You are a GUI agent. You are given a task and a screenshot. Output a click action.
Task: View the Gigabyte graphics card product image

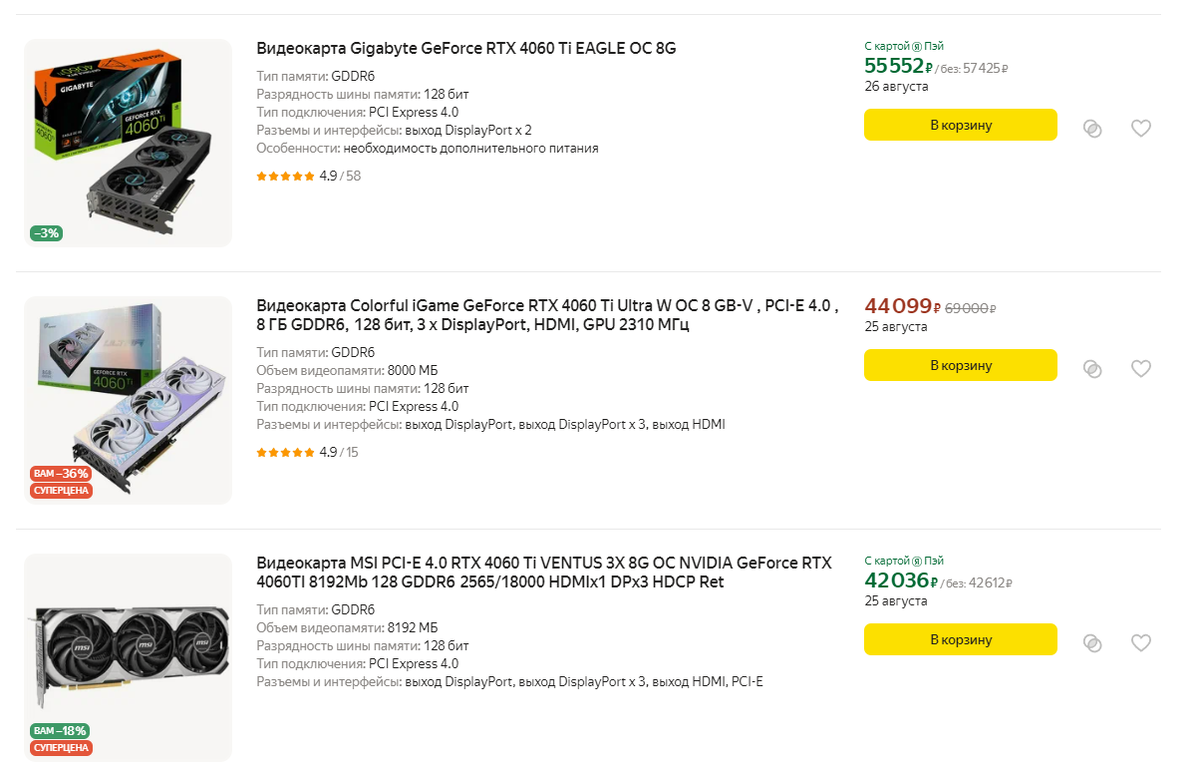[x=128, y=142]
